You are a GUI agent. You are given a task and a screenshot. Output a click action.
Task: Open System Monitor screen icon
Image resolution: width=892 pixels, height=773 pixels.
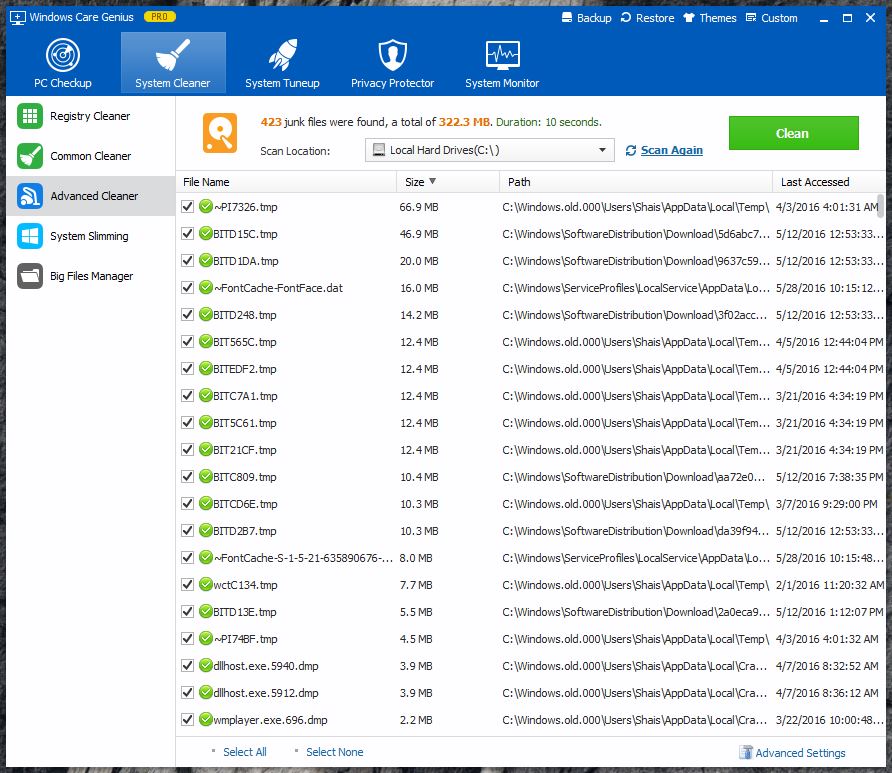(x=502, y=55)
